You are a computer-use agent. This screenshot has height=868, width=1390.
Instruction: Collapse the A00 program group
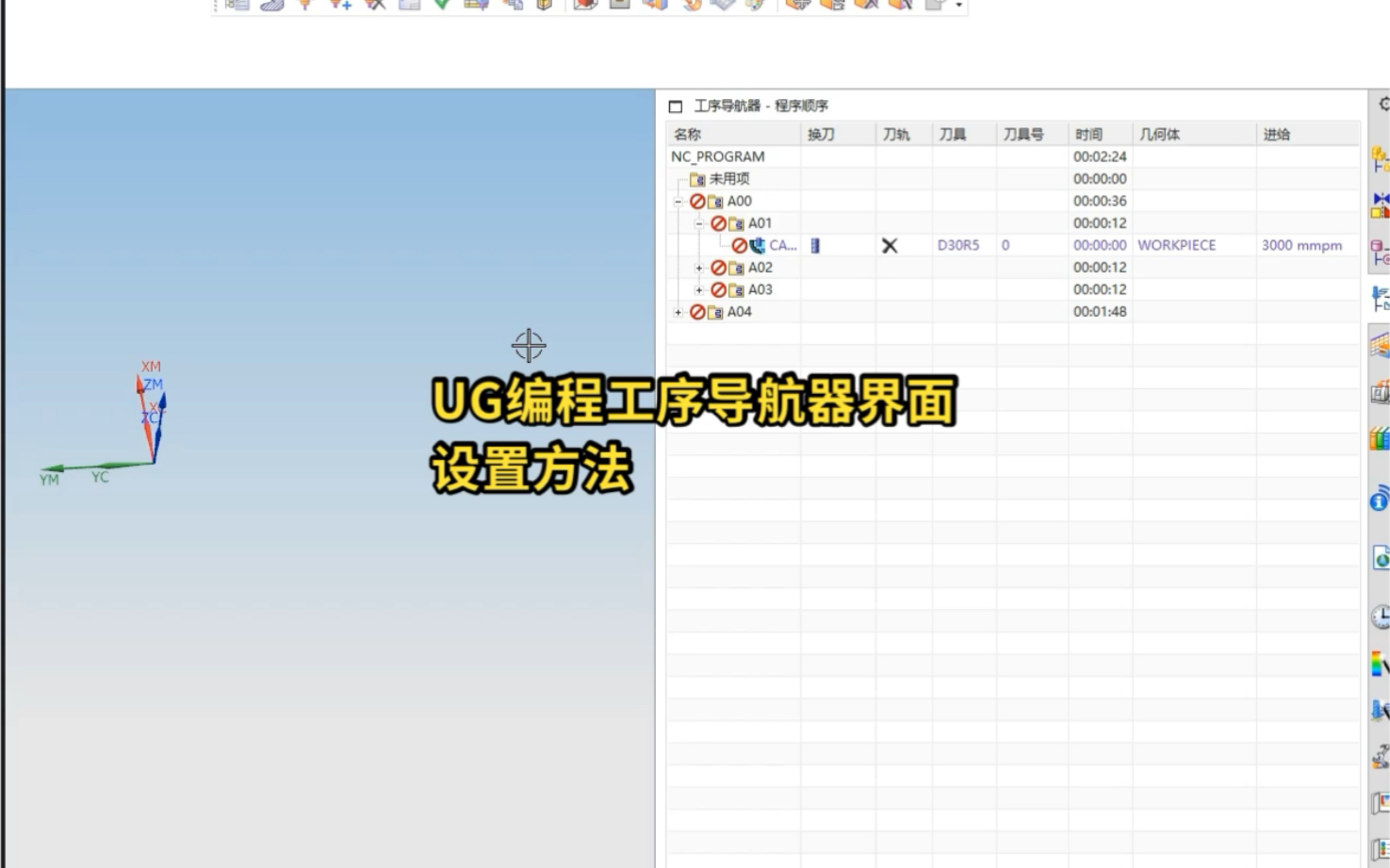[x=678, y=202]
